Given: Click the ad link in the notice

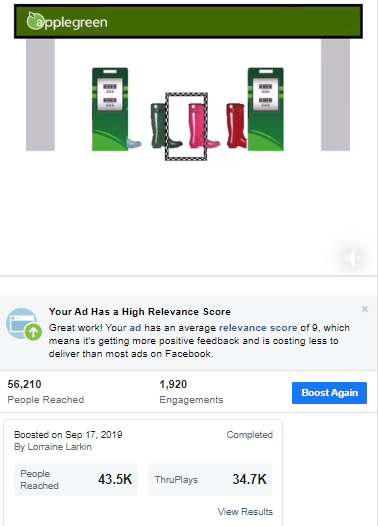Looking at the screenshot, I should (135, 328).
